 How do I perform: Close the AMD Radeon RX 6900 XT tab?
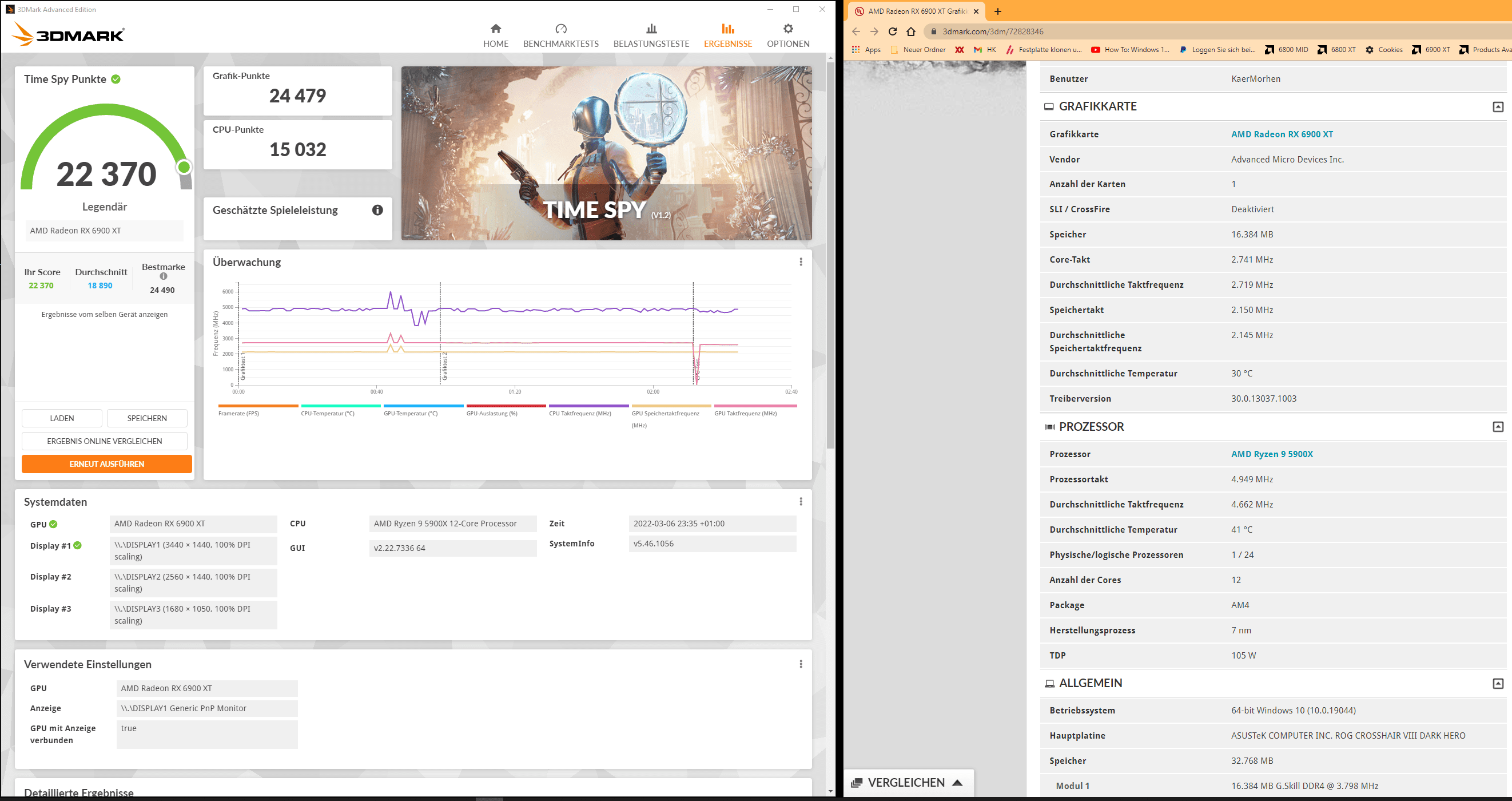976,11
